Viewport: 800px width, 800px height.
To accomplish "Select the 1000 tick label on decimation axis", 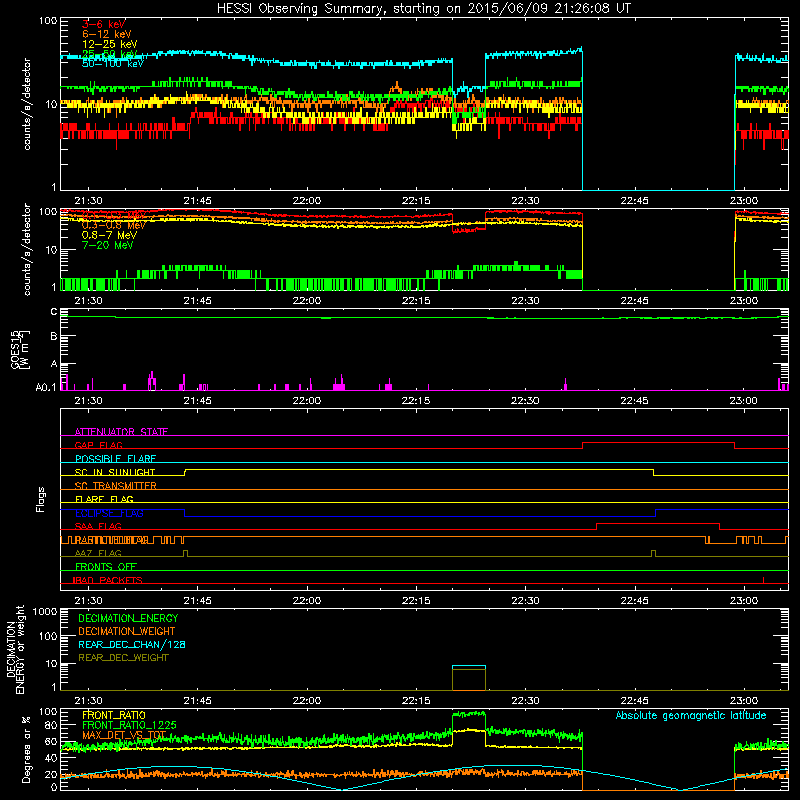I will point(45,611).
